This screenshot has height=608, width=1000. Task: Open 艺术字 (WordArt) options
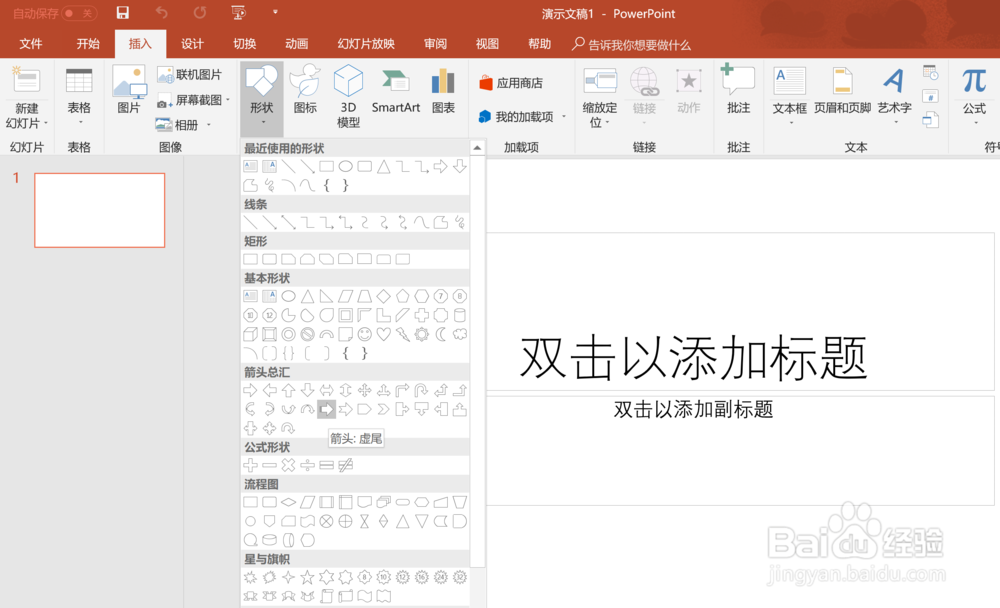(893, 95)
